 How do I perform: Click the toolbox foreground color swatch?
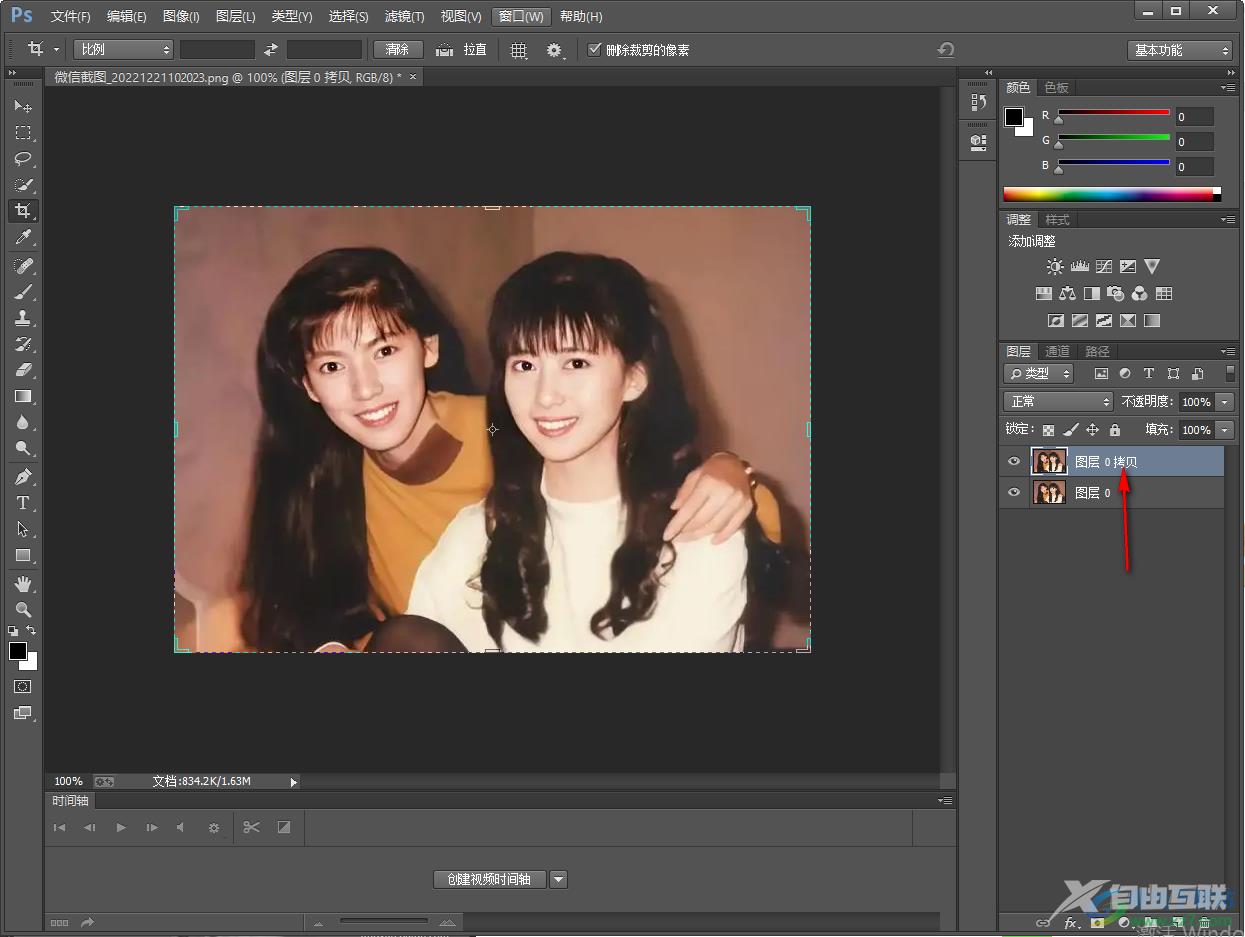point(18,651)
